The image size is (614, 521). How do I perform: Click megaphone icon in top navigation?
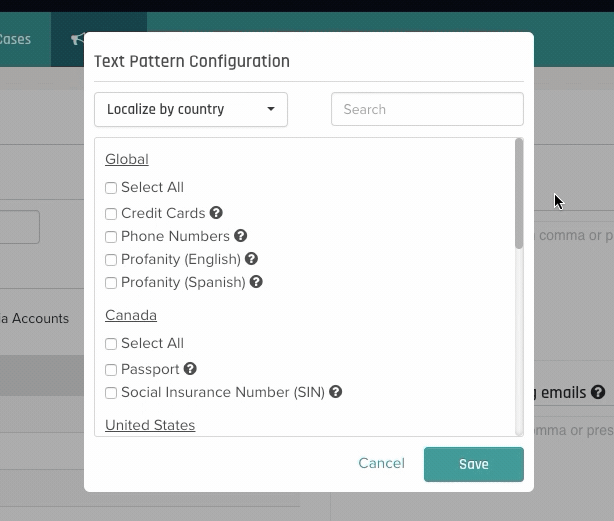point(77,40)
